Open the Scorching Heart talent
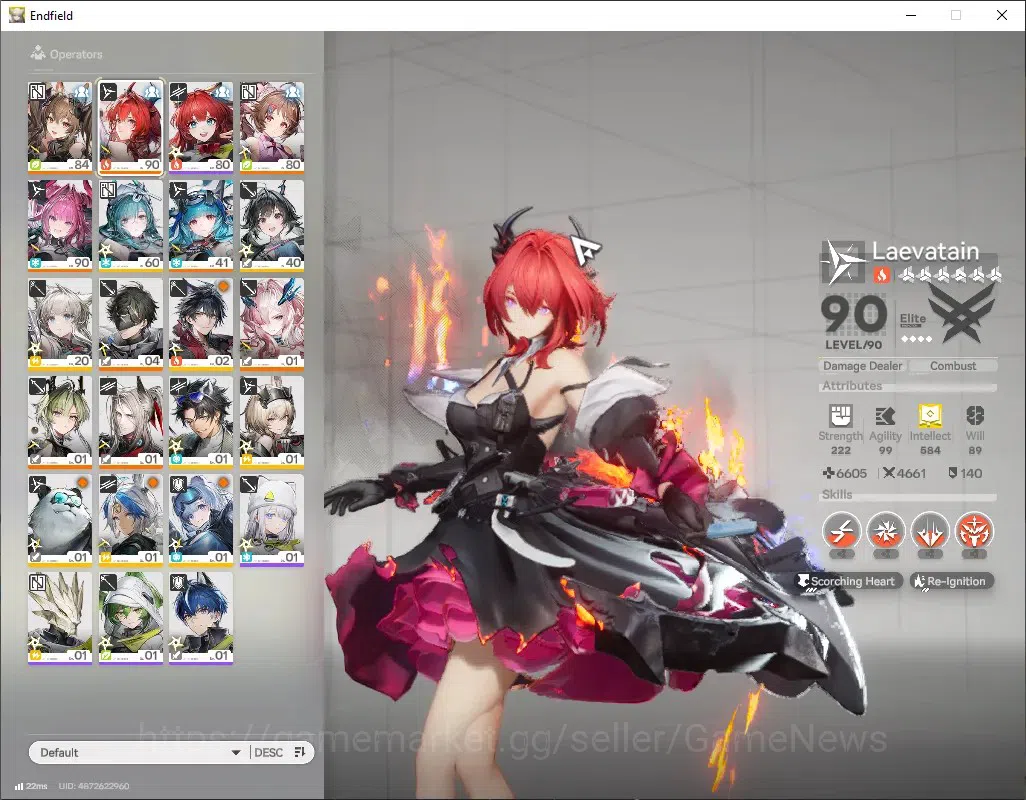The image size is (1026, 800). (x=849, y=582)
